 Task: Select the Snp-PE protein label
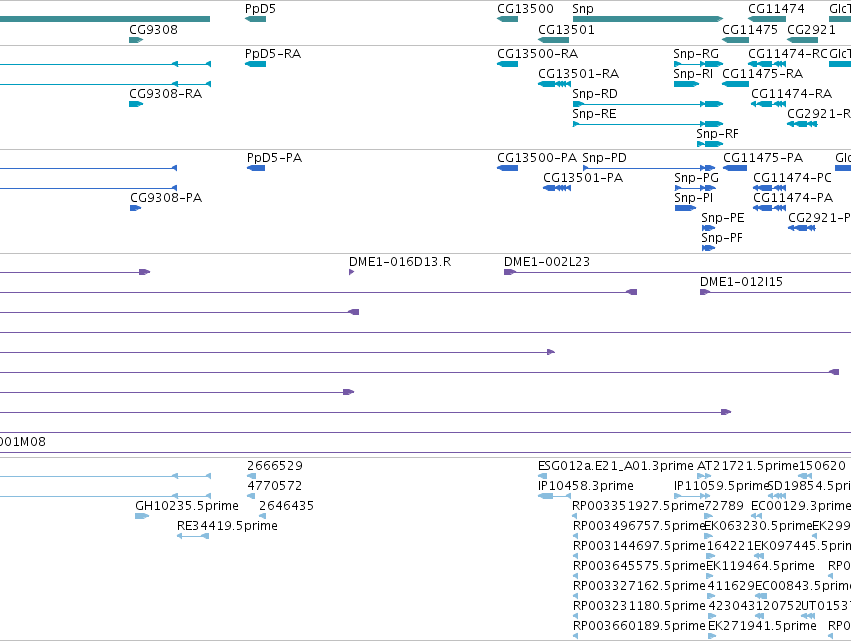[722, 218]
